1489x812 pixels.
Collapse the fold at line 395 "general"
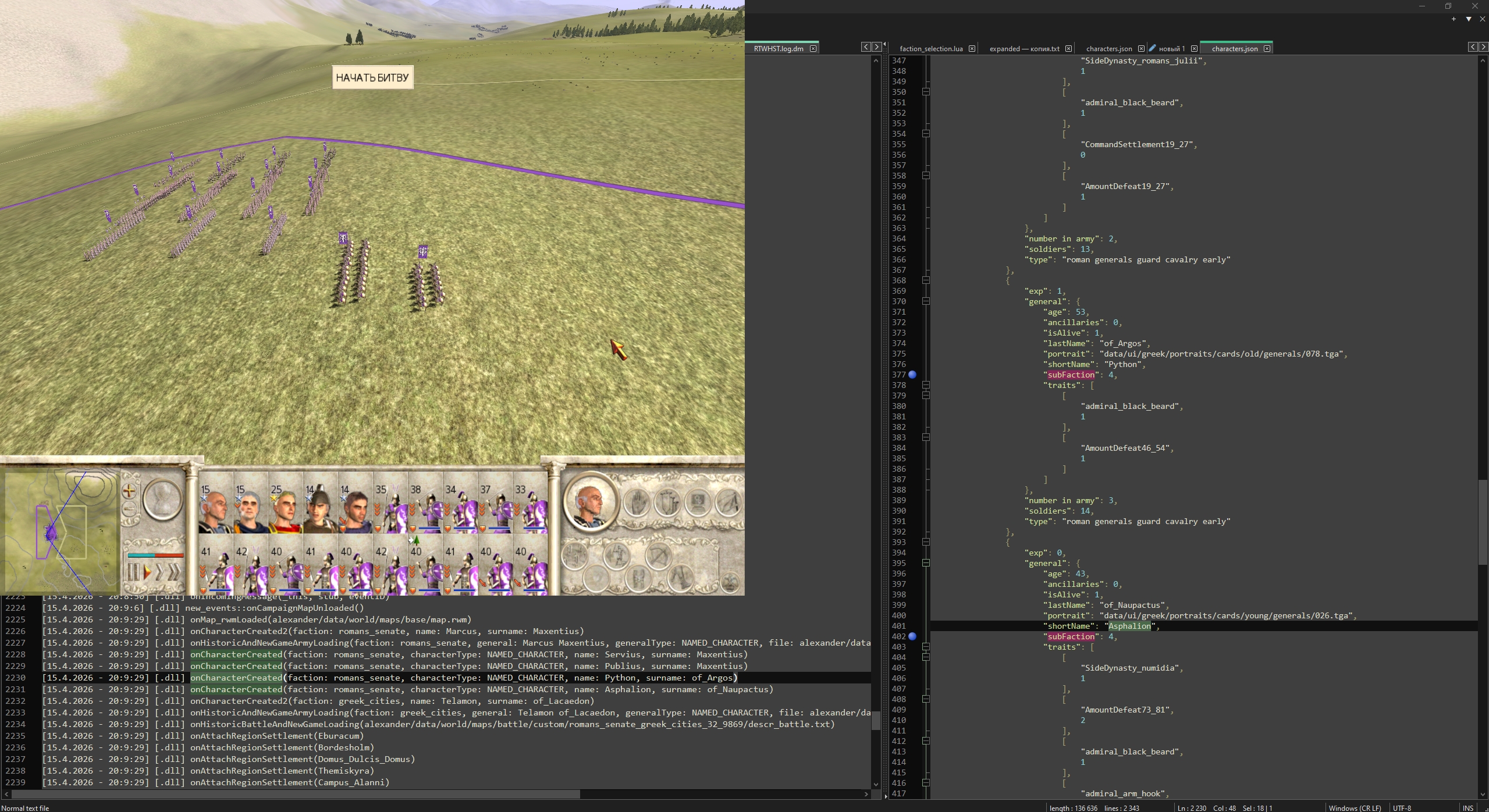(926, 563)
